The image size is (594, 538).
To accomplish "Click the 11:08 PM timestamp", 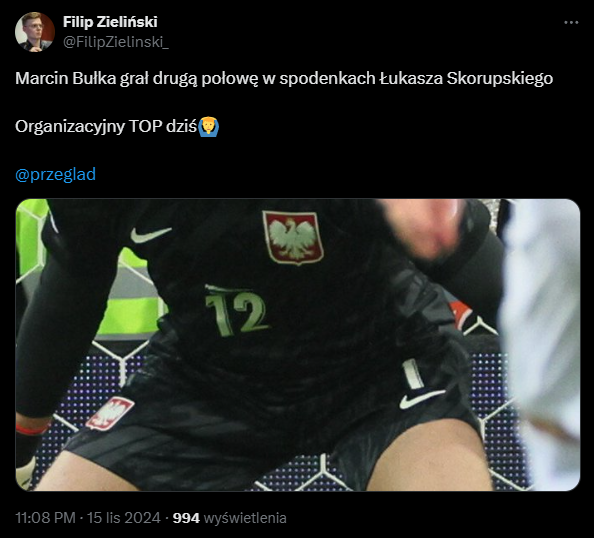I will [45, 518].
